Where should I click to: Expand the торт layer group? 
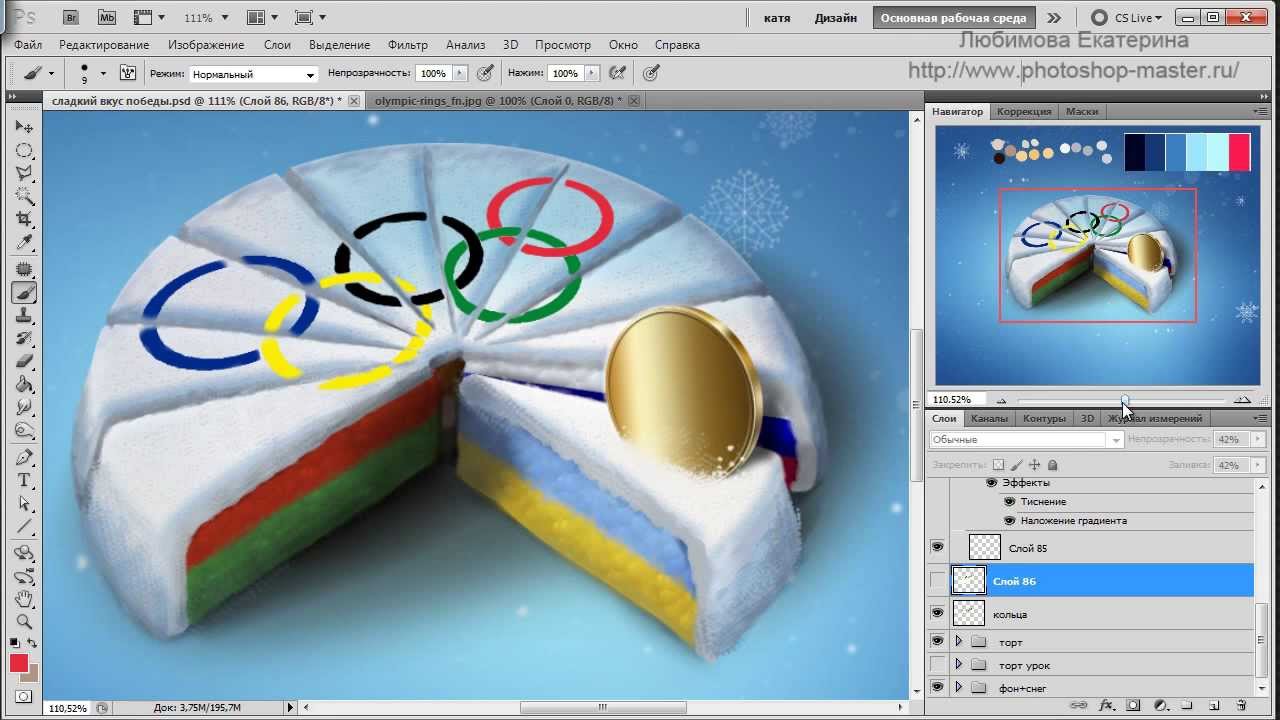[x=958, y=641]
